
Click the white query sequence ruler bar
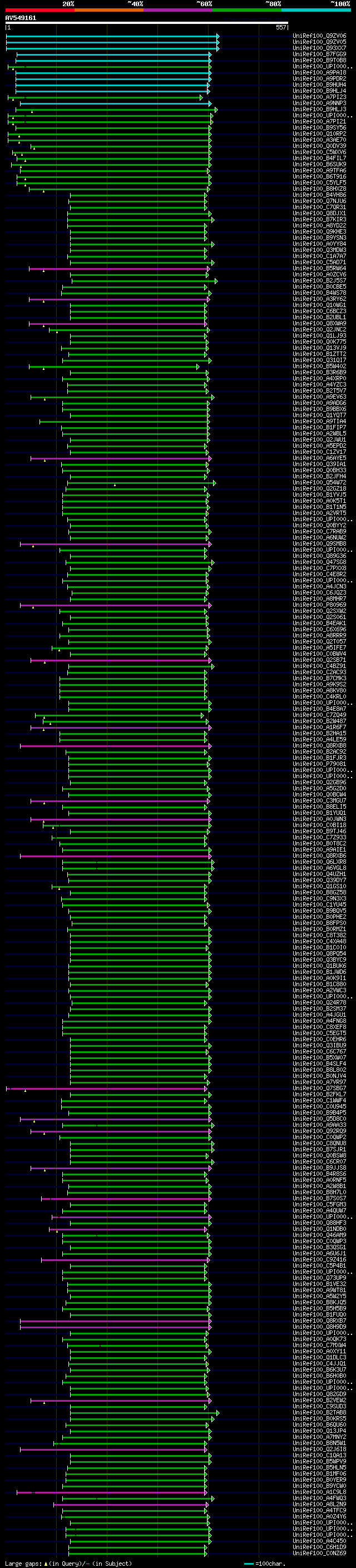[147, 23]
